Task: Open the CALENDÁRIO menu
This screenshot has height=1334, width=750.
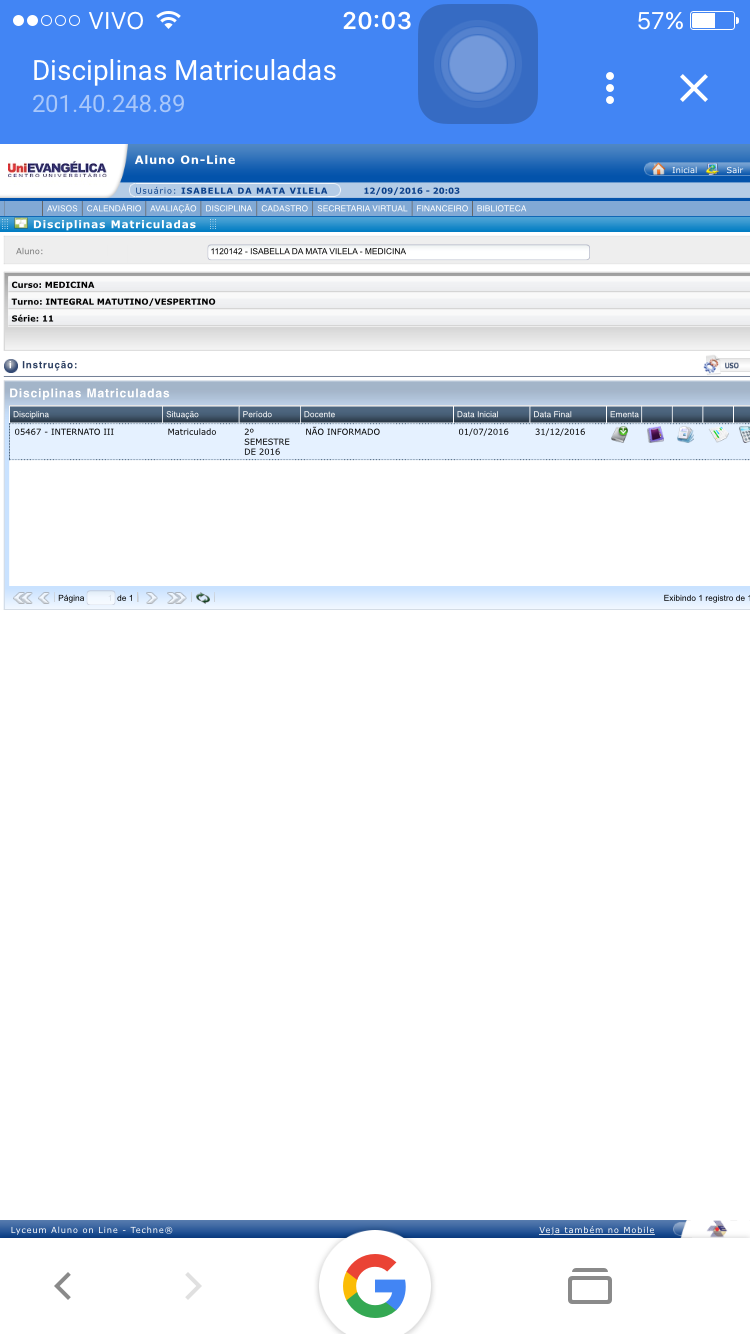Action: (x=113, y=209)
